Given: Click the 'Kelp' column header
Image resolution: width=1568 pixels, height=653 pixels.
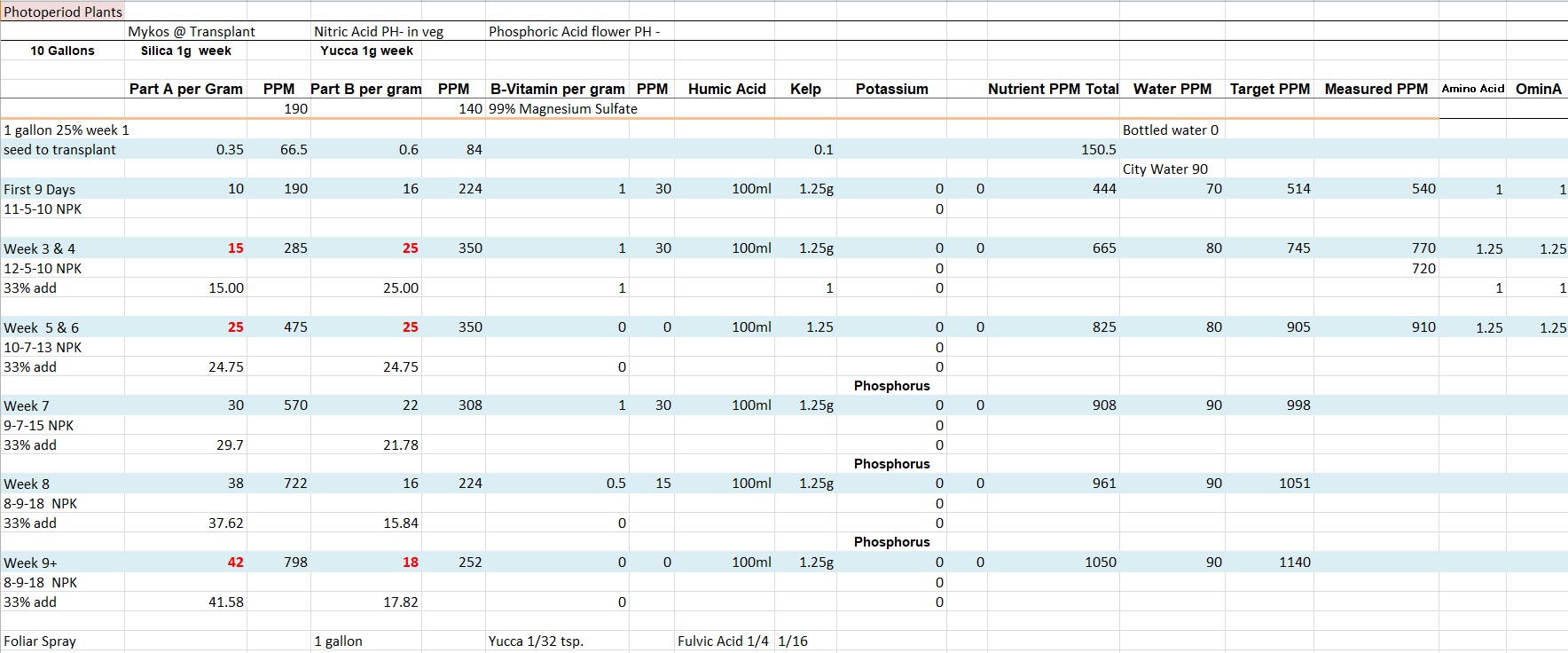Looking at the screenshot, I should click(x=805, y=89).
